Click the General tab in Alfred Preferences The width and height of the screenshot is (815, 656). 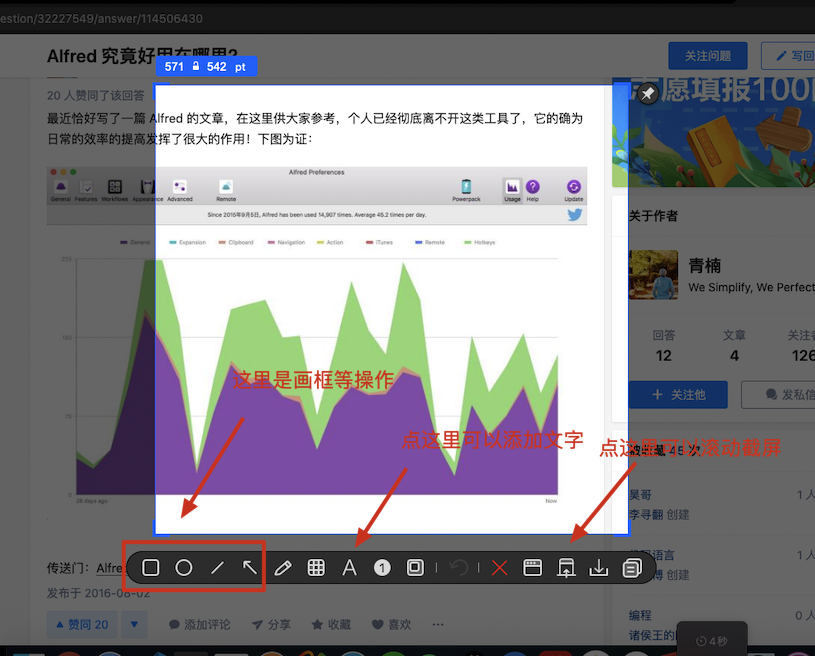click(61, 190)
